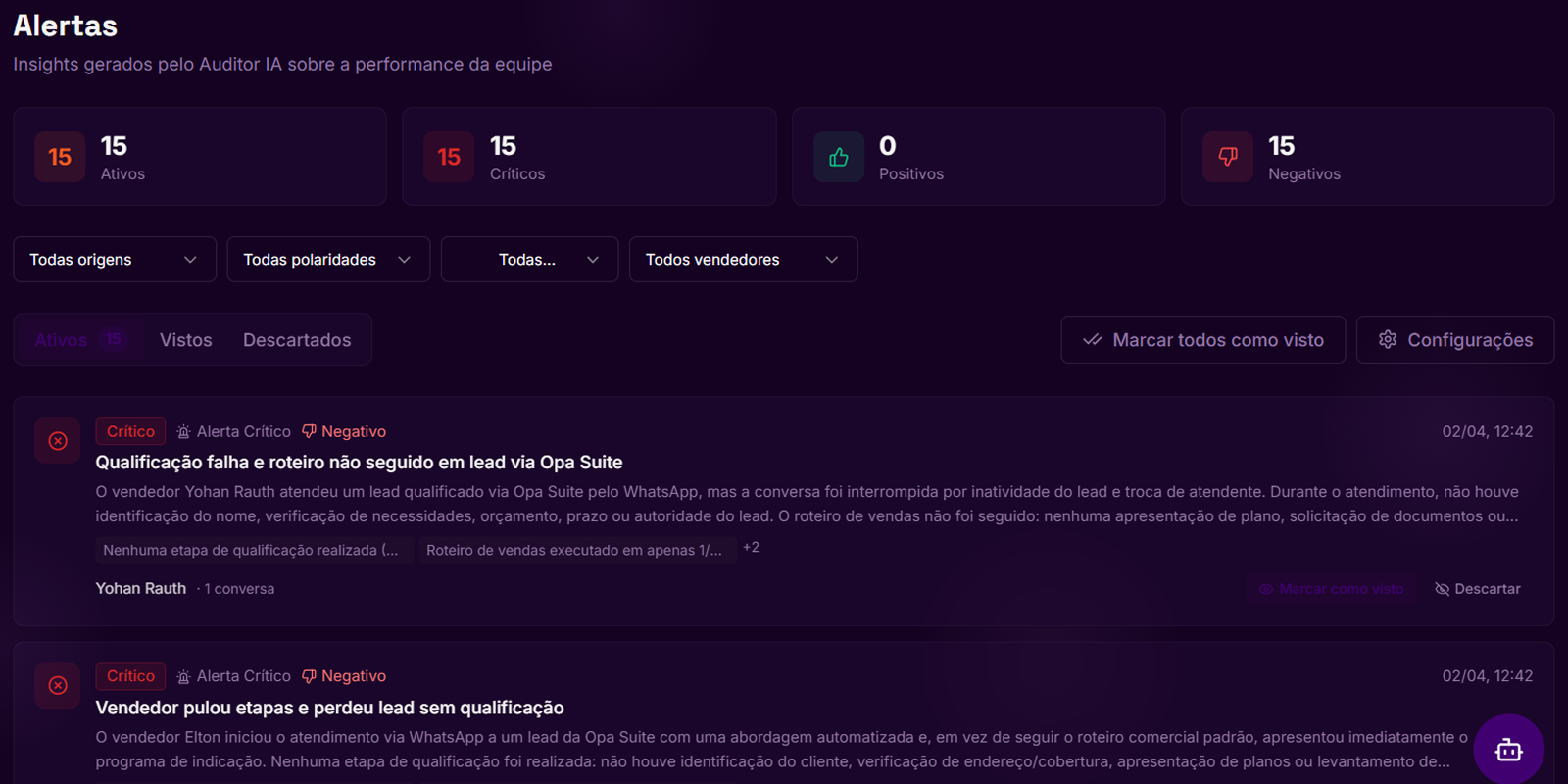1568x784 pixels.
Task: Expand the truncated Todas... filter dropdown
Action: 529,260
